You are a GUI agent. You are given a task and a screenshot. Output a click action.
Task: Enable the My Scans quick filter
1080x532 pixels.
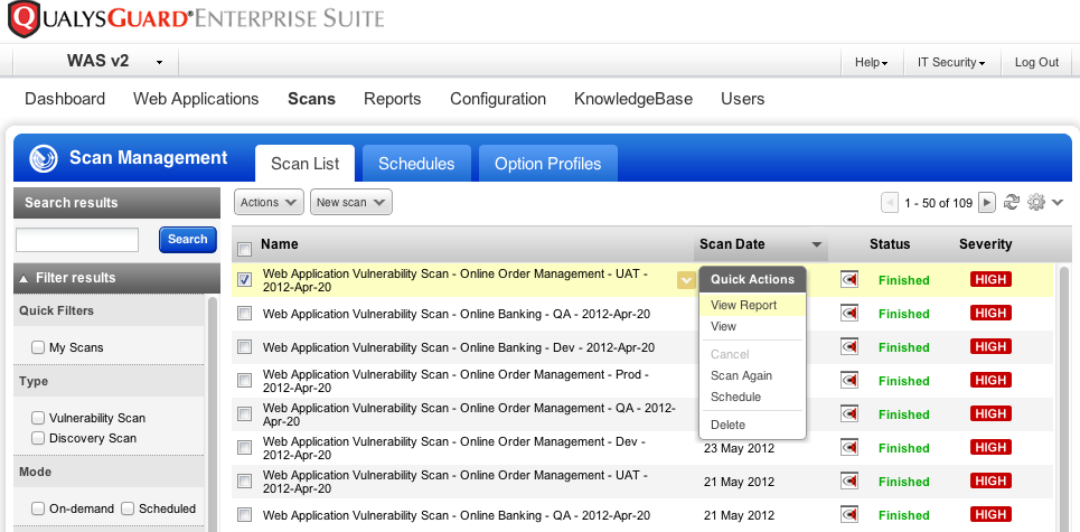coord(38,348)
